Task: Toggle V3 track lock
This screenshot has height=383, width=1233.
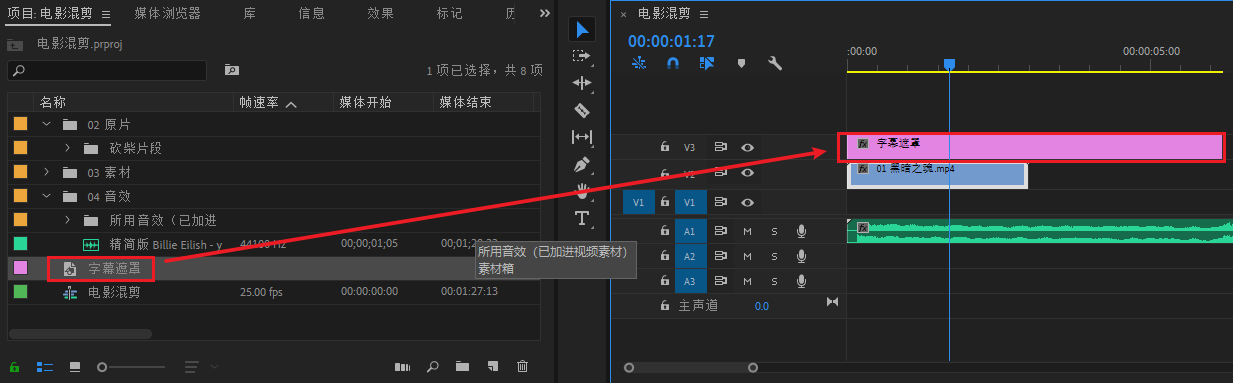Action: (664, 147)
